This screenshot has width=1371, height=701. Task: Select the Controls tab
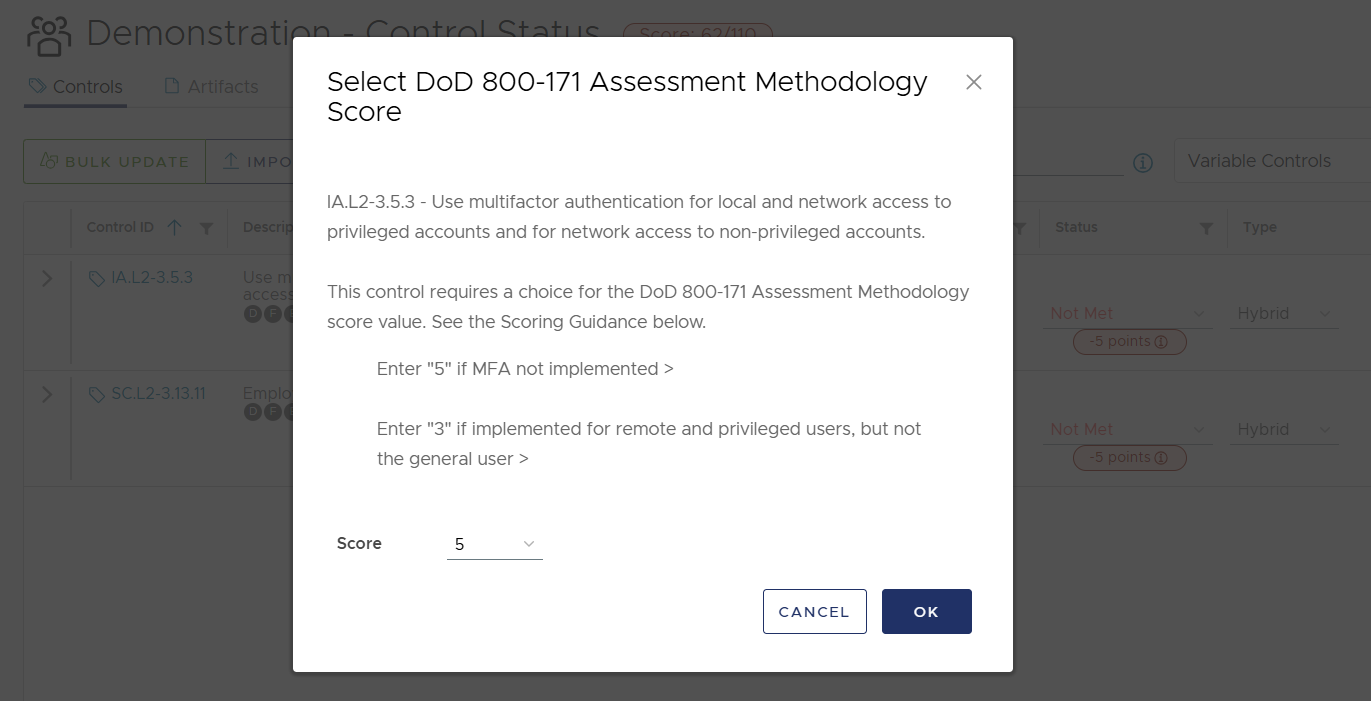[76, 87]
